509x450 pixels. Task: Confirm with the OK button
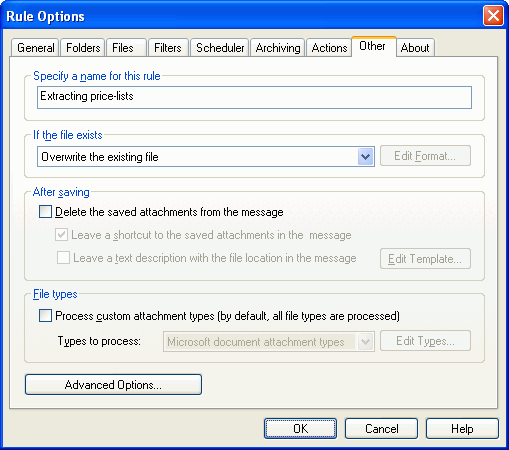300,429
